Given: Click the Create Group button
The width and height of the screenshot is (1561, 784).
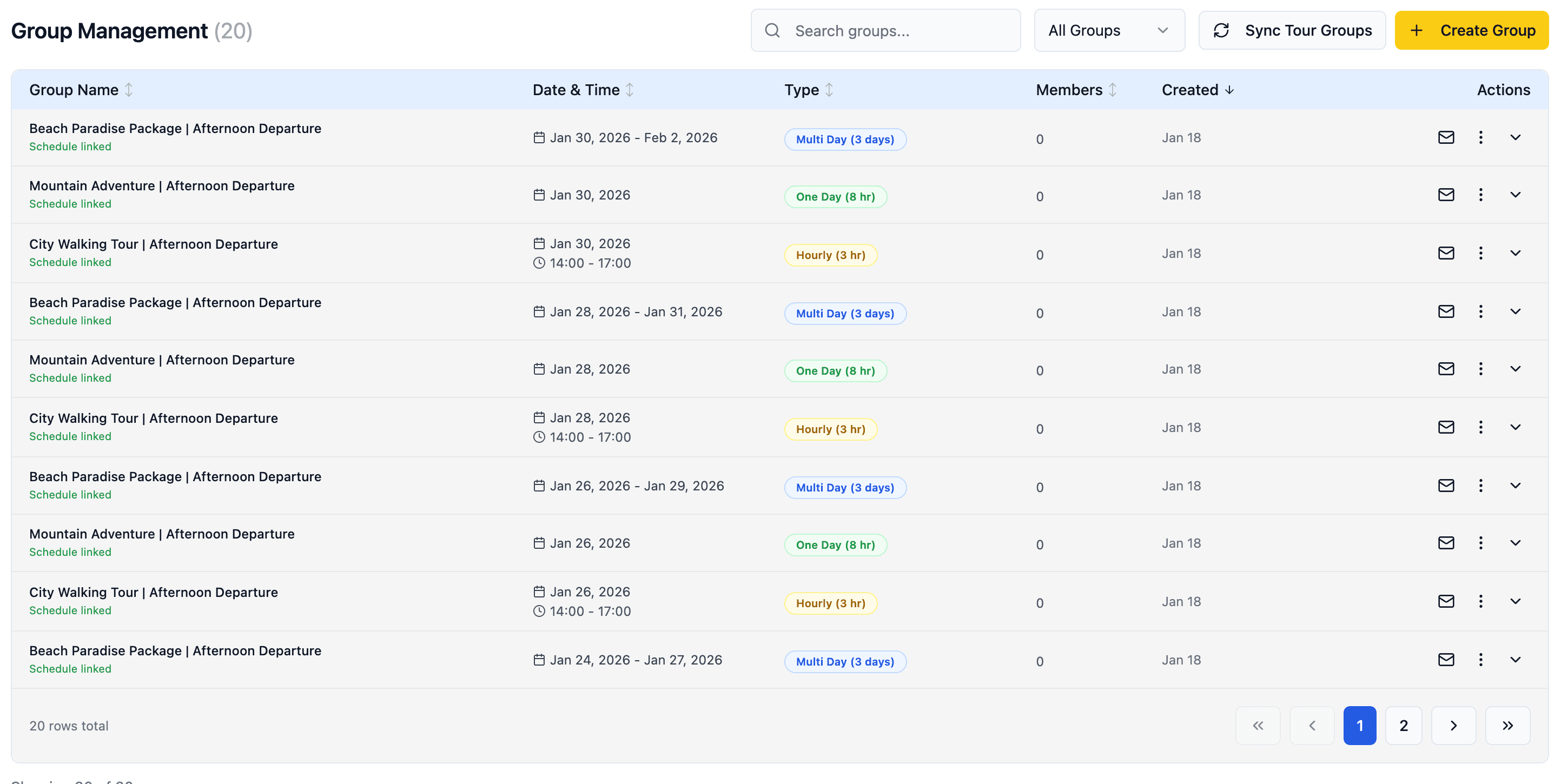Looking at the screenshot, I should 1471,30.
